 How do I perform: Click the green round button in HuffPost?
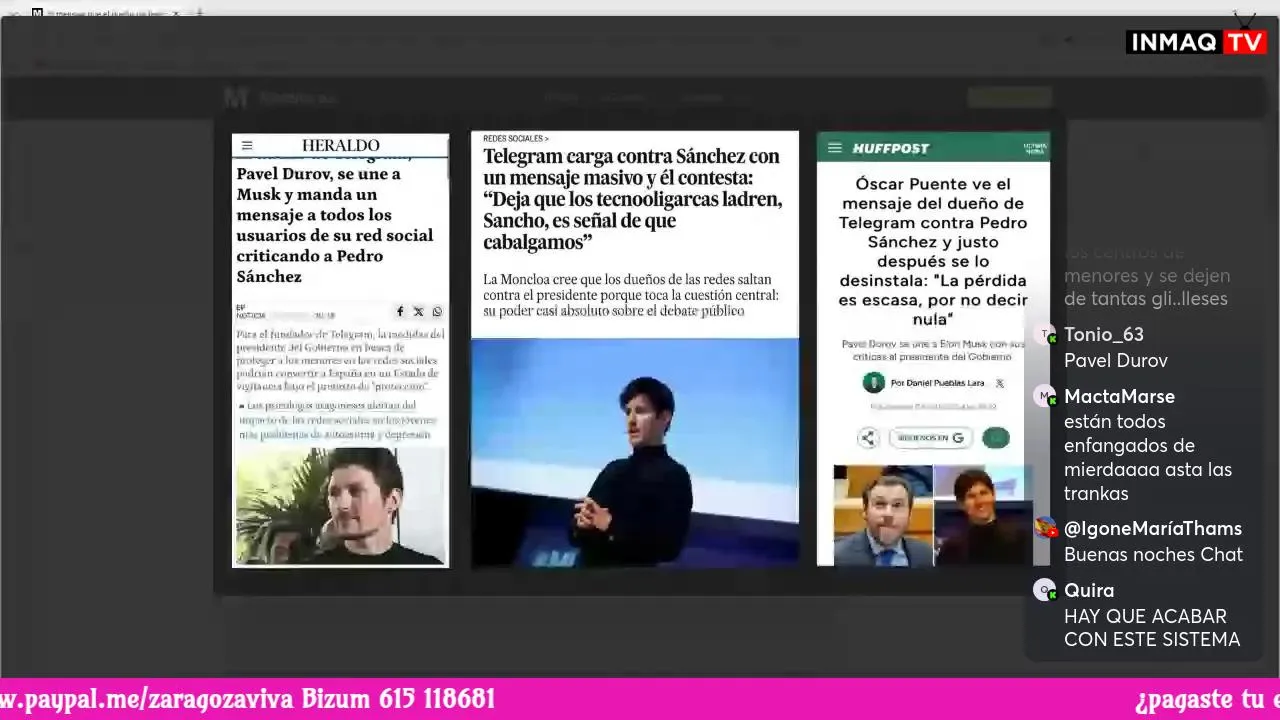(x=995, y=438)
